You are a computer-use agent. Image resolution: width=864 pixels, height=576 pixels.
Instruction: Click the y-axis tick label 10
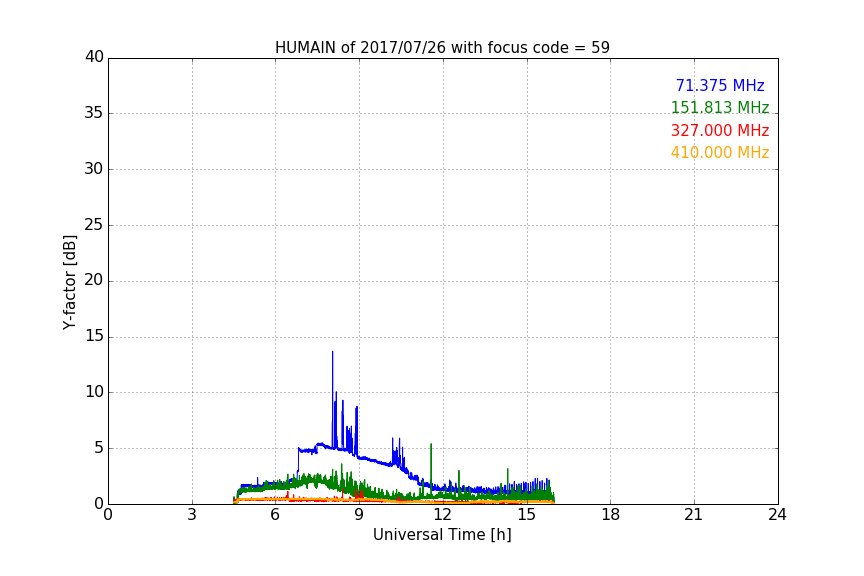point(94,392)
